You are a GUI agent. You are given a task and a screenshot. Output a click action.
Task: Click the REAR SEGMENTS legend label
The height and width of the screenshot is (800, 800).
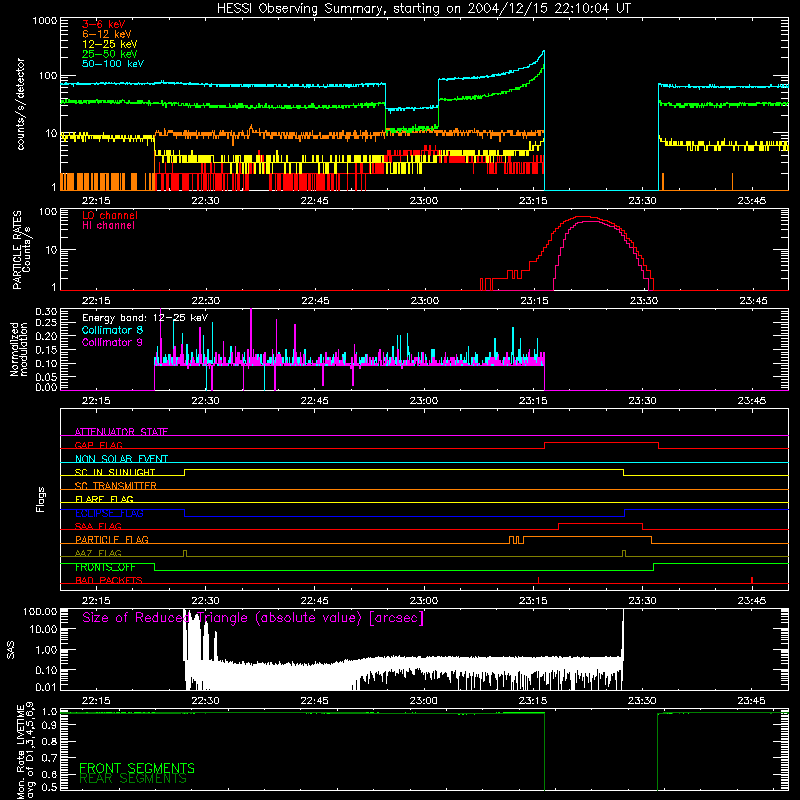click(133, 779)
